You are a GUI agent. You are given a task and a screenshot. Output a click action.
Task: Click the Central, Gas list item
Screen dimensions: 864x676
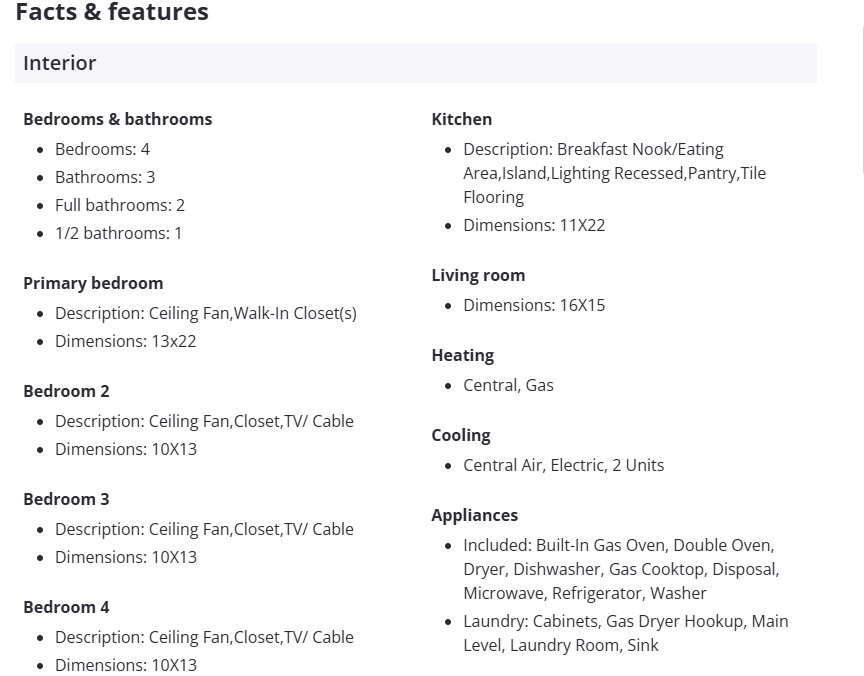[508, 385]
